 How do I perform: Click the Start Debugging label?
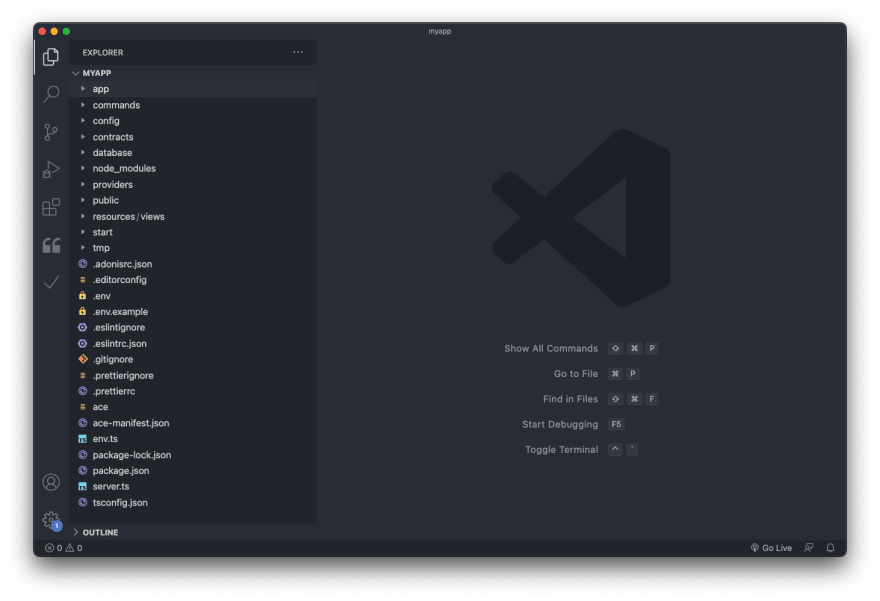point(560,424)
